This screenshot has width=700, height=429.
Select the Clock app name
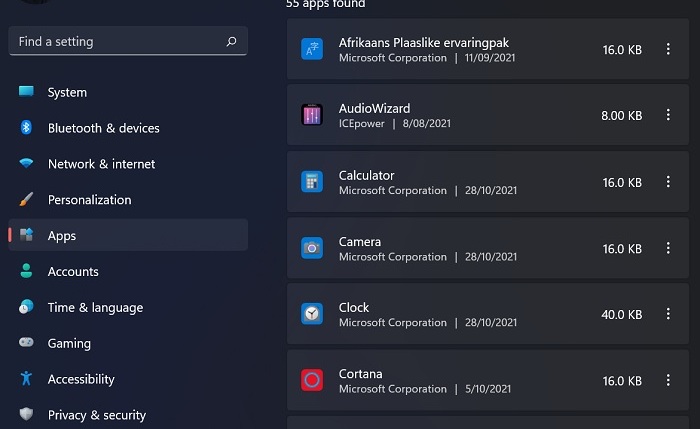354,307
